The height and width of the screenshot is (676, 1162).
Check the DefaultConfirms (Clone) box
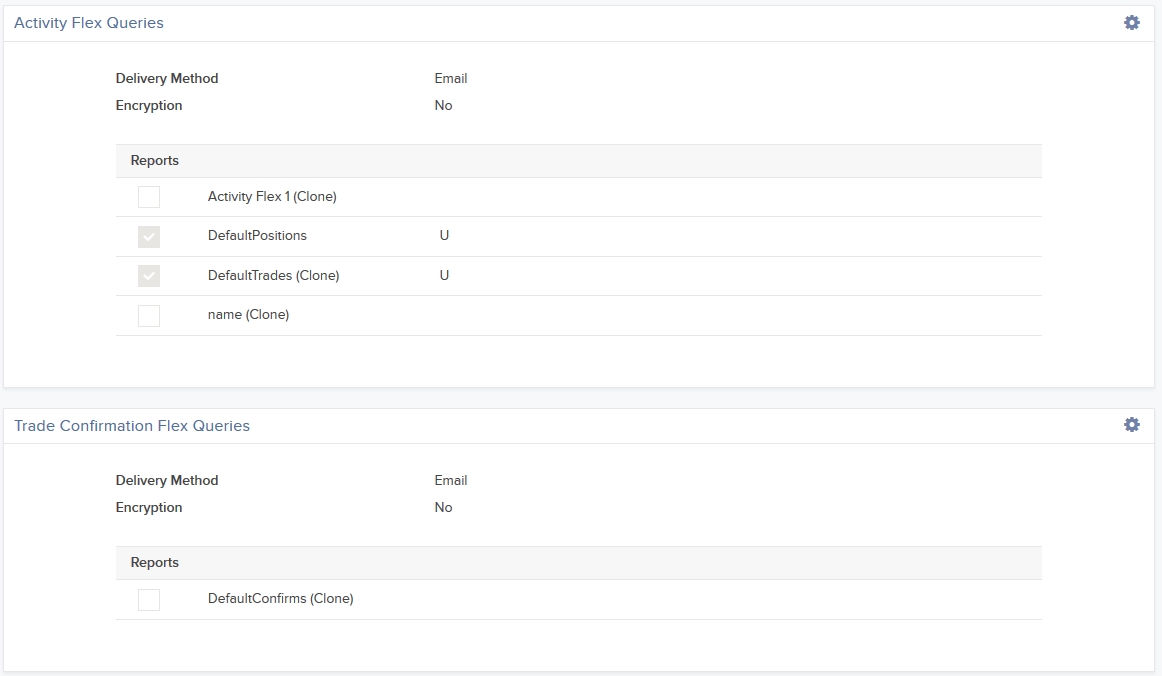[149, 599]
